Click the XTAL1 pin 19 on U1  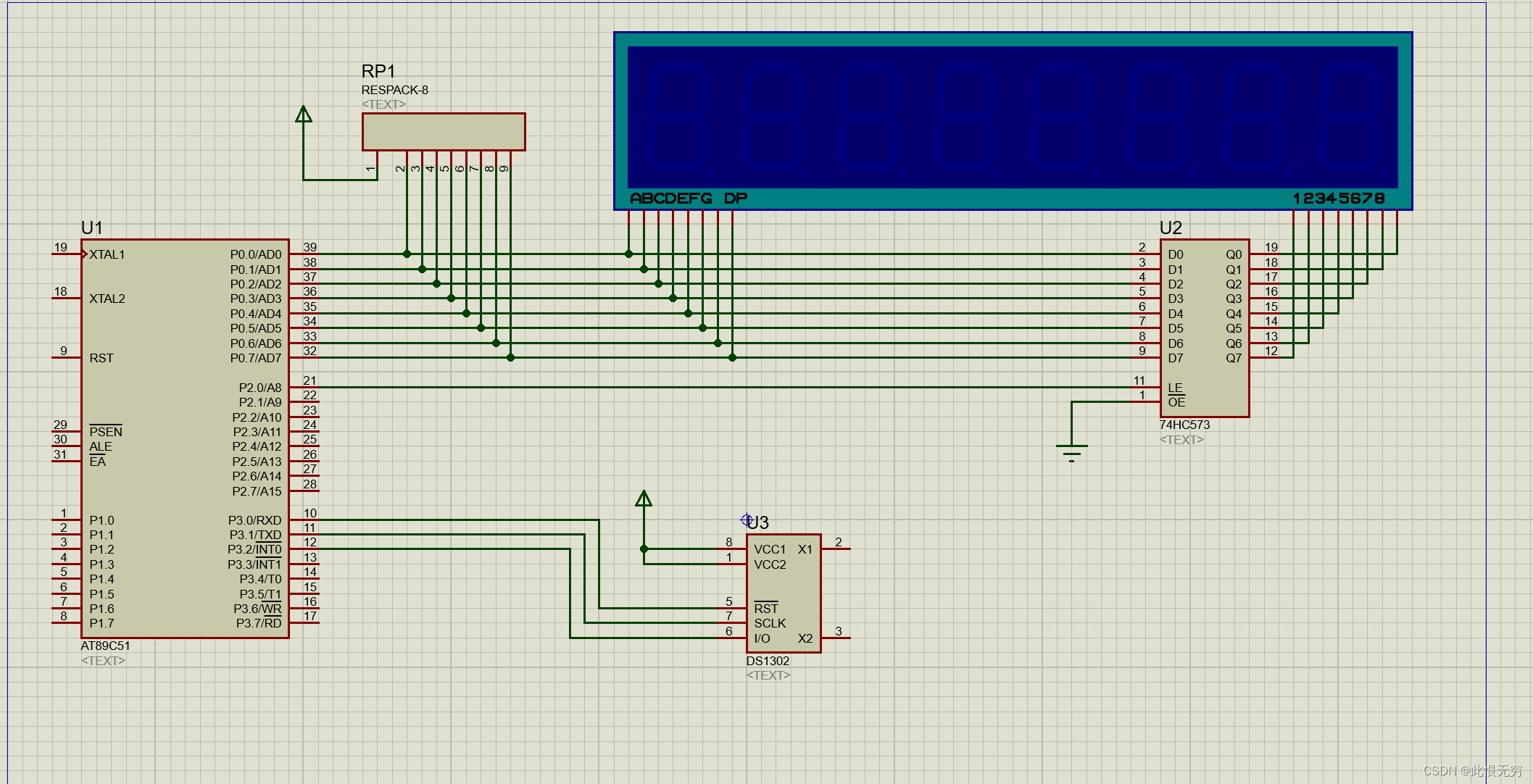coord(67,254)
